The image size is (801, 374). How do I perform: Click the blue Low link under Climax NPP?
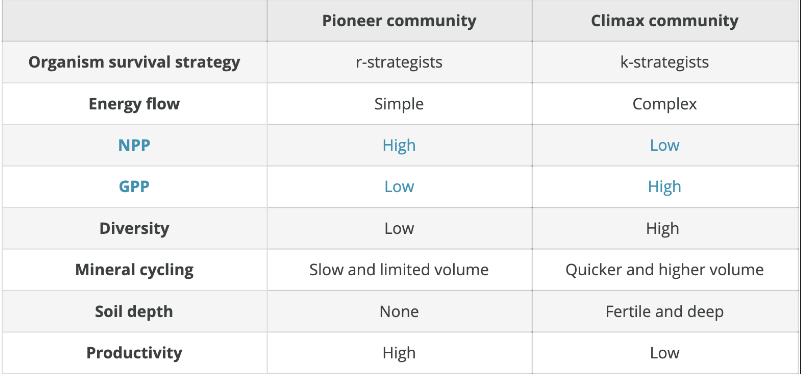[x=664, y=145]
